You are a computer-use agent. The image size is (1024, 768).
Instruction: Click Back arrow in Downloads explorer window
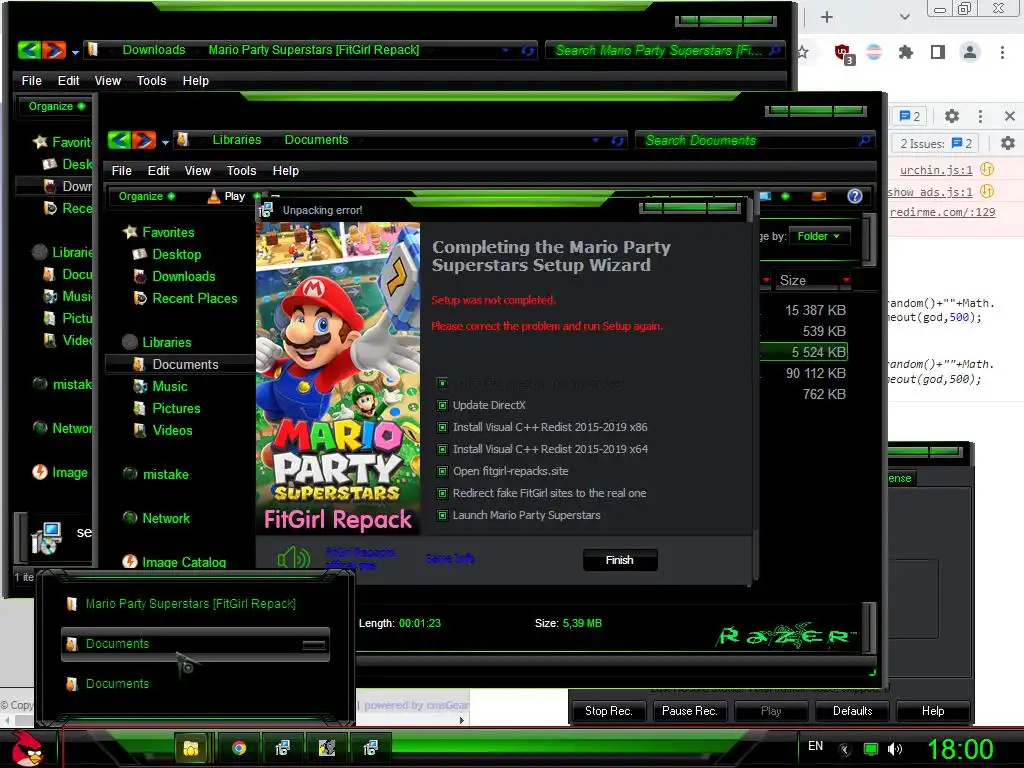click(x=29, y=50)
